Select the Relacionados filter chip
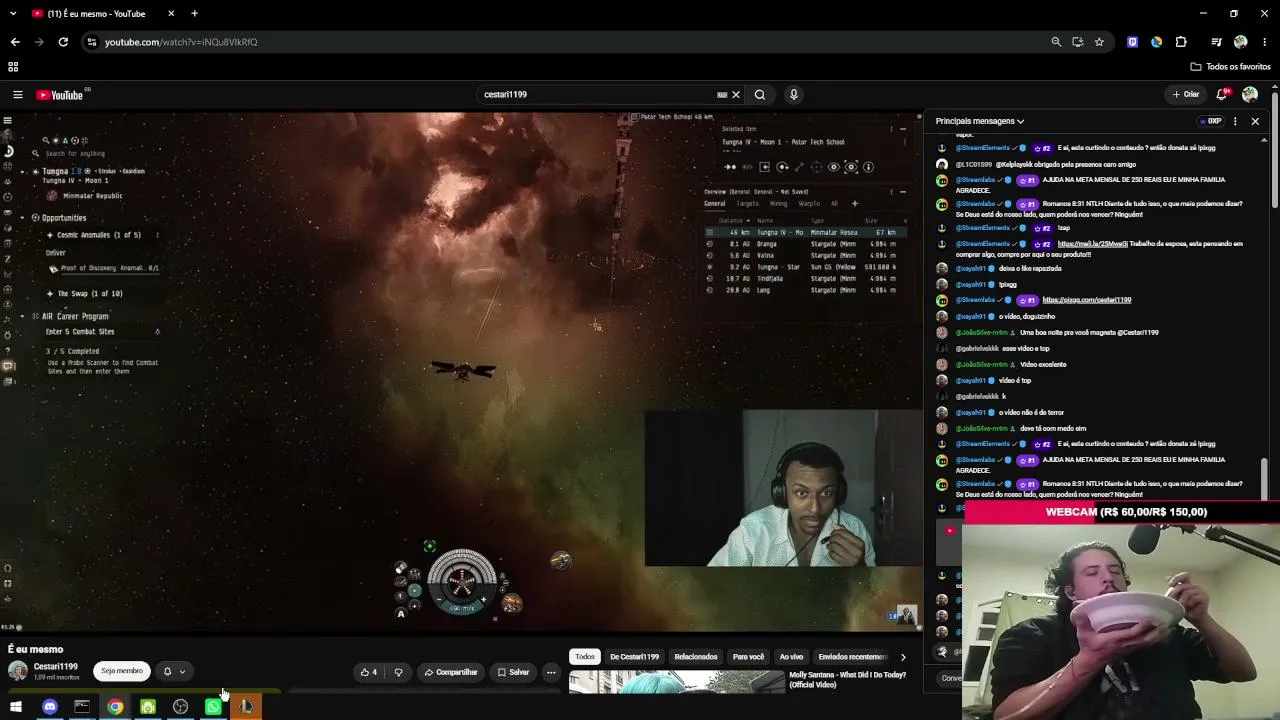Screen dimensions: 1280x720 coord(696,657)
